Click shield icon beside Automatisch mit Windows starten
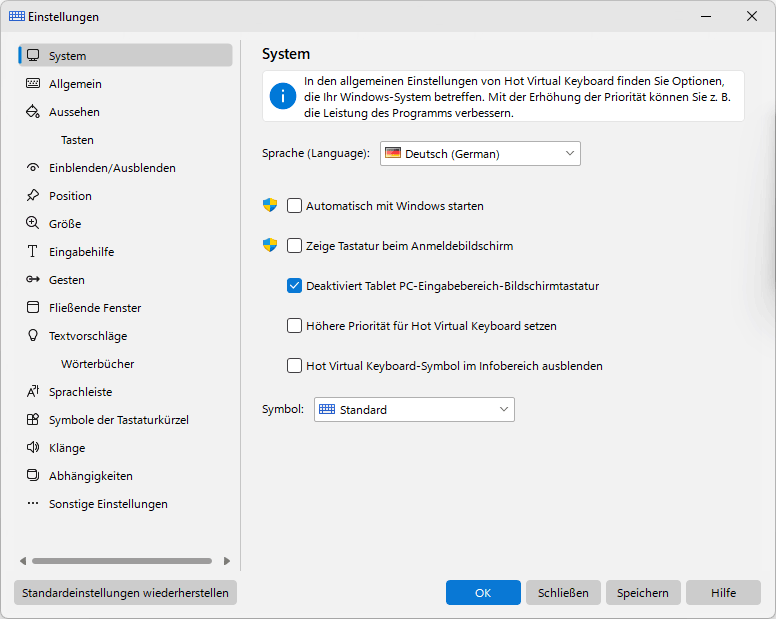776x619 pixels. tap(270, 205)
